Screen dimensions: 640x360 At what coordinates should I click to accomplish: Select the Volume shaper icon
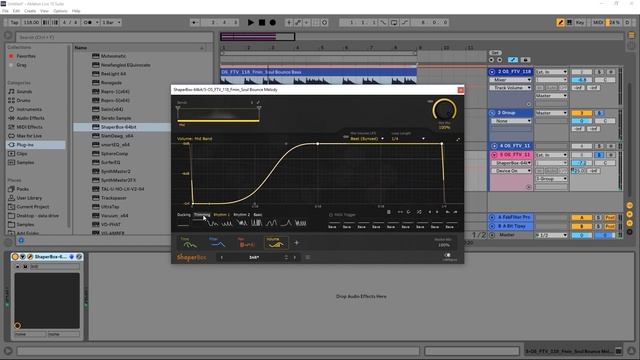[x=276, y=243]
